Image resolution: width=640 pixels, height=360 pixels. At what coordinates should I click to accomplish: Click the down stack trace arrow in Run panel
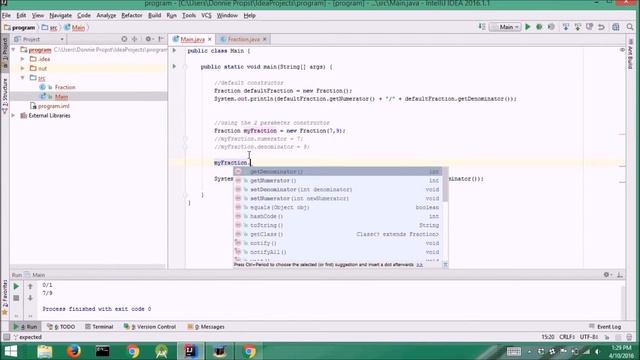pyautogui.click(x=30, y=298)
